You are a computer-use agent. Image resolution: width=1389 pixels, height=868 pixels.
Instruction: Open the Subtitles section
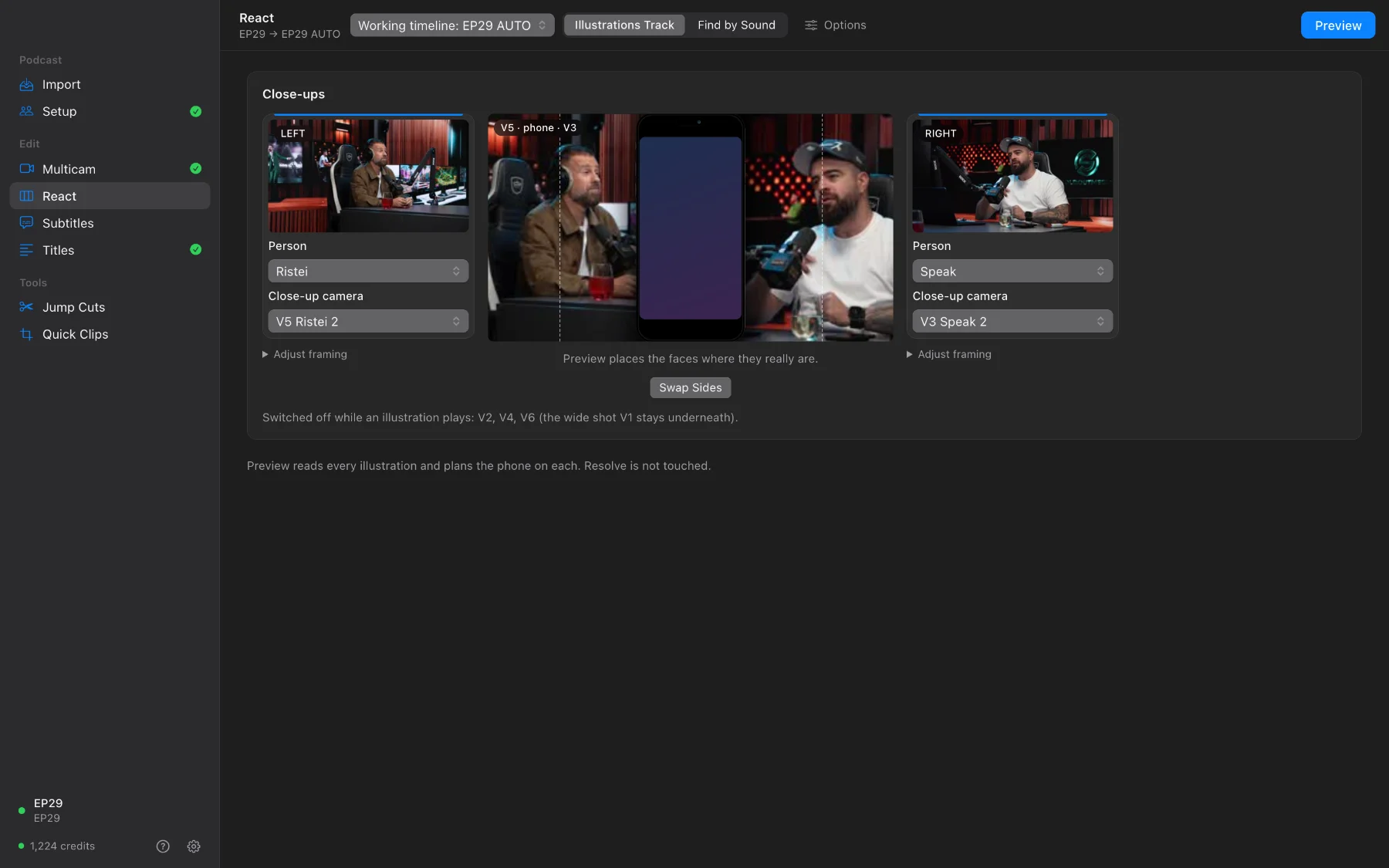pyautogui.click(x=110, y=223)
